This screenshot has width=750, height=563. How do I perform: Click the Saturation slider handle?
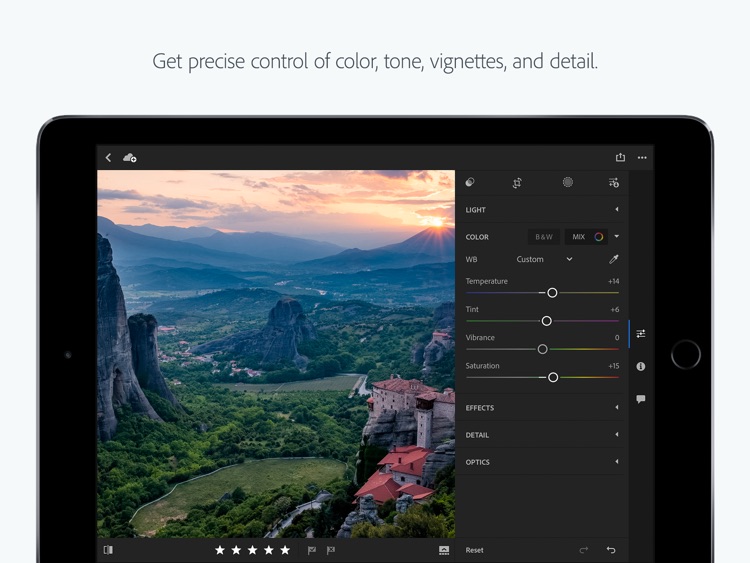tap(553, 377)
